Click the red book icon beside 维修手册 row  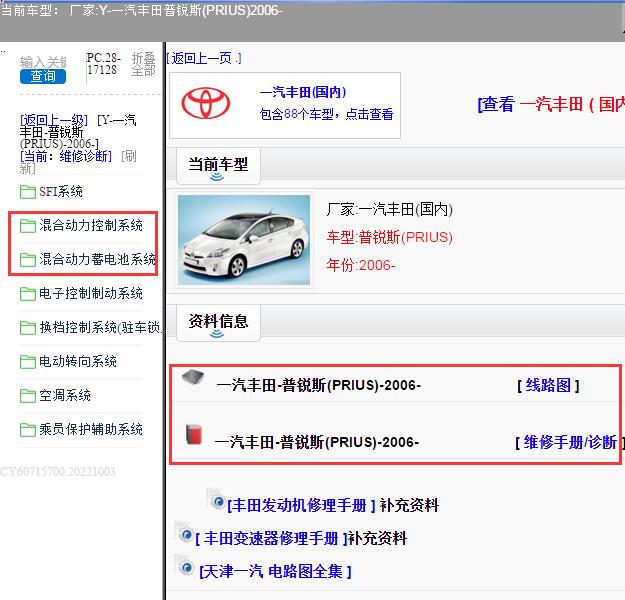coord(194,434)
